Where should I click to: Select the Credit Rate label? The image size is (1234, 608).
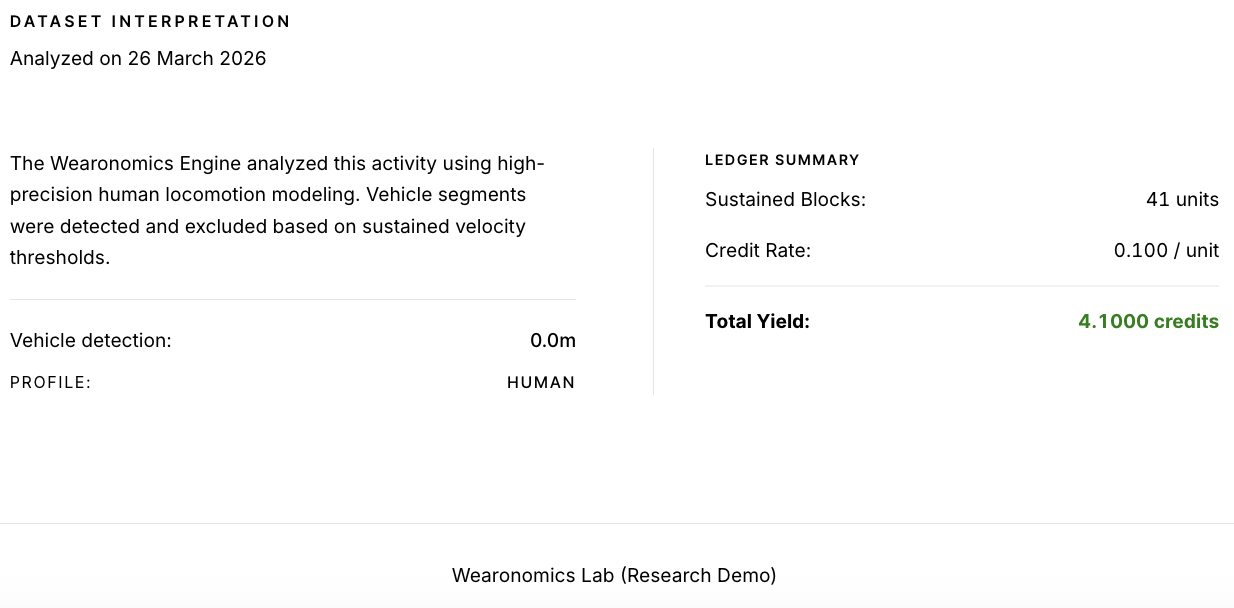coord(758,250)
